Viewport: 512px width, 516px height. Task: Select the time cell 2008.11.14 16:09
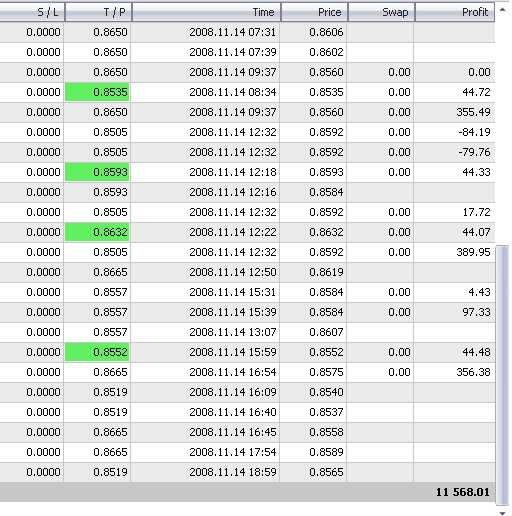pyautogui.click(x=233, y=392)
